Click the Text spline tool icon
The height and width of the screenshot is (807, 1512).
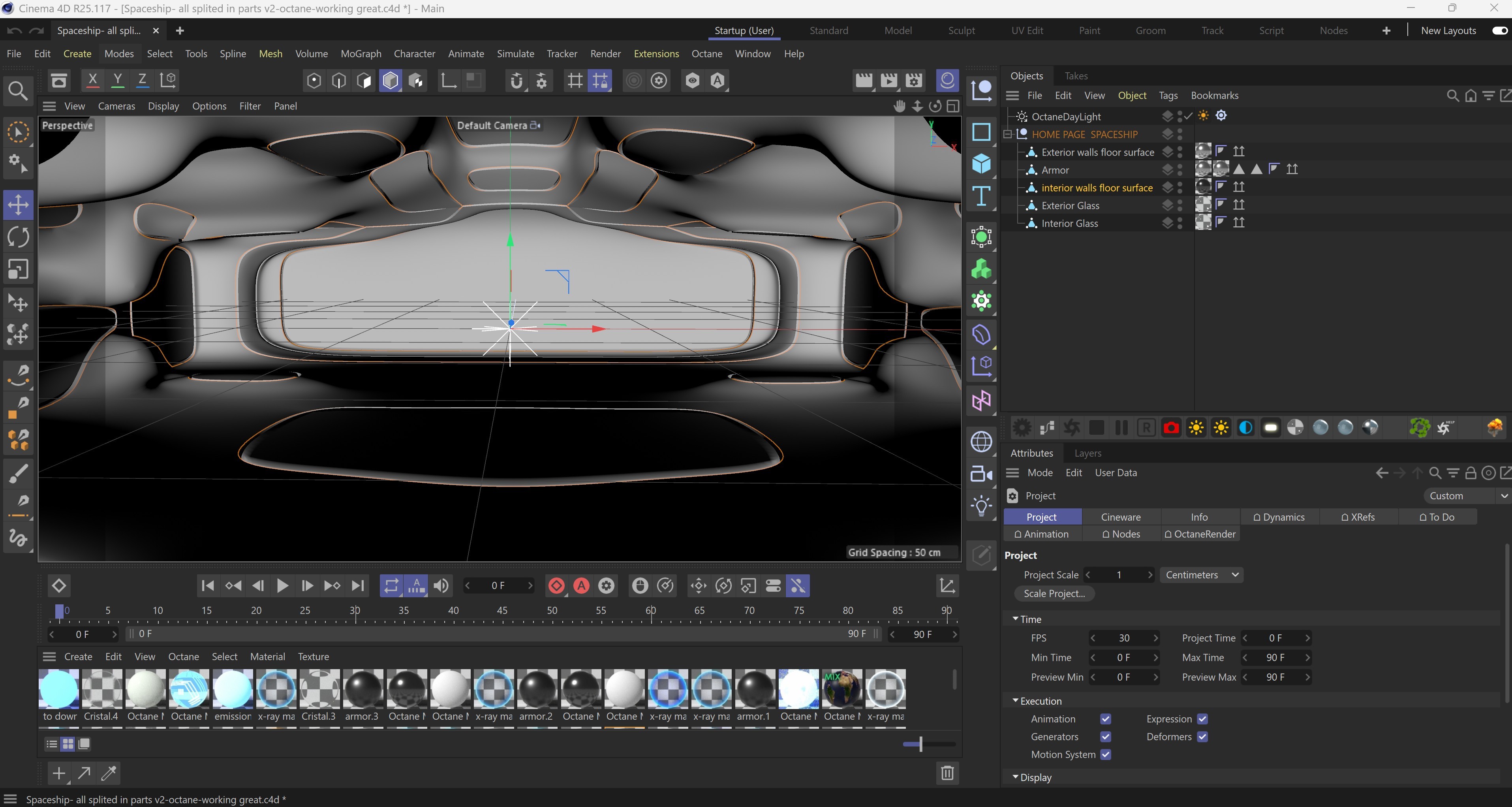point(981,196)
